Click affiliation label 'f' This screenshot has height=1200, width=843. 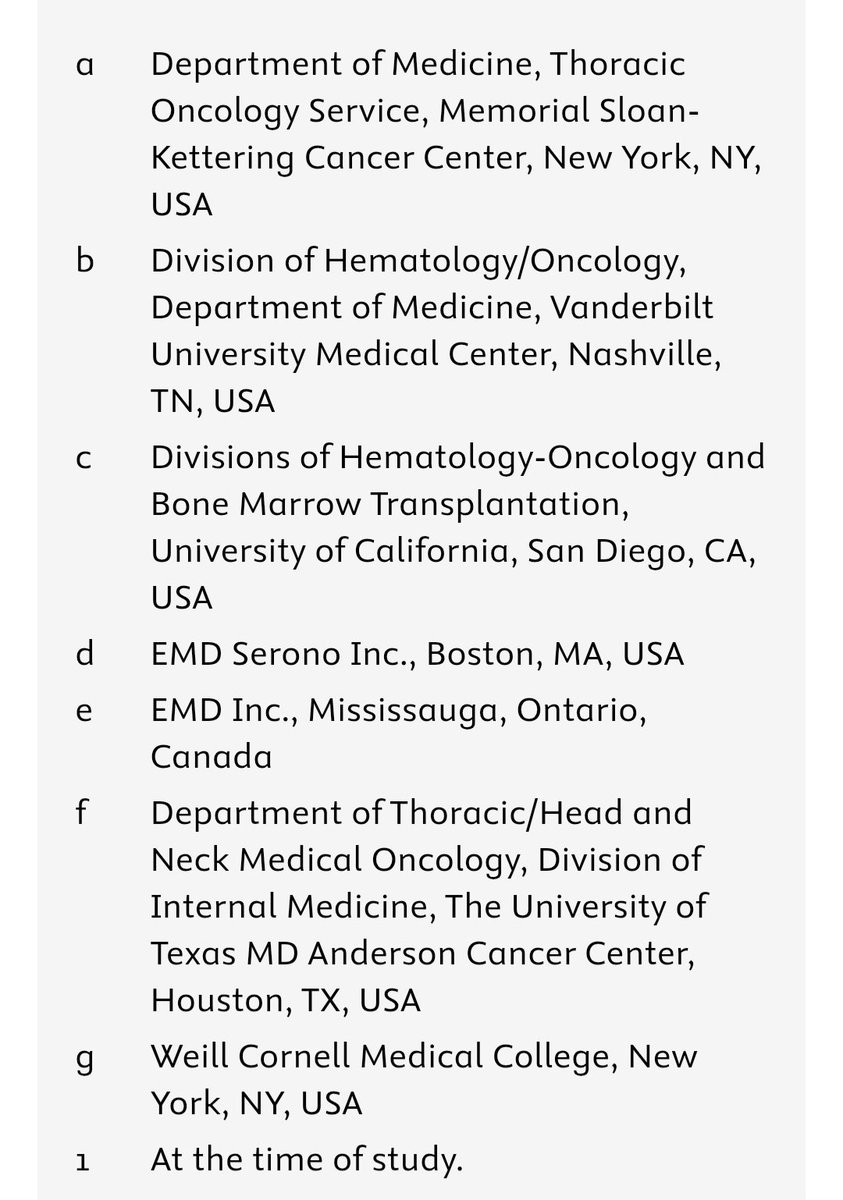point(84,812)
